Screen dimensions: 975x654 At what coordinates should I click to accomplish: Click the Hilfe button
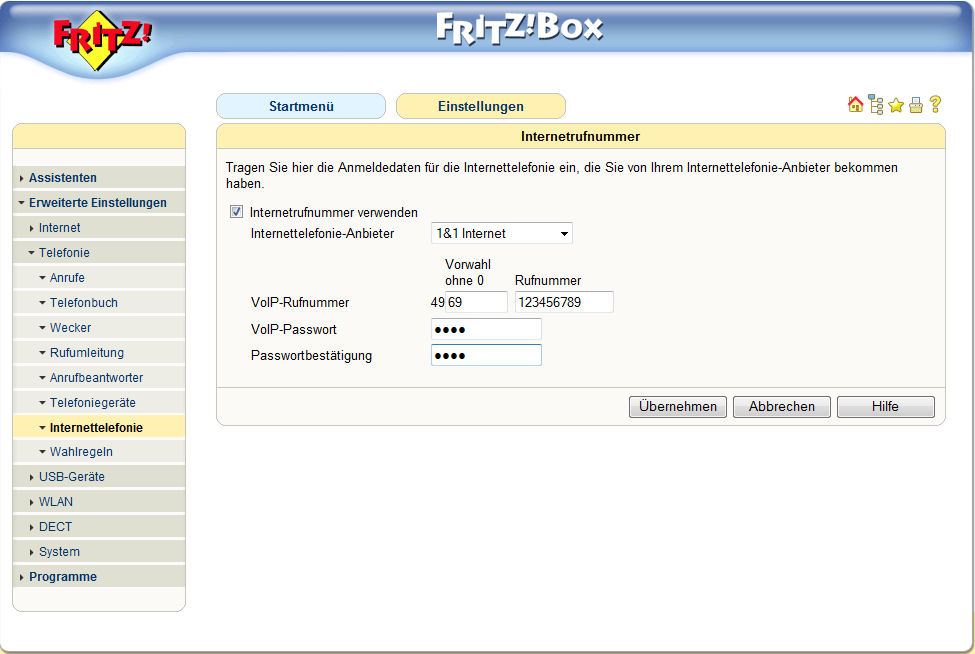coord(885,407)
